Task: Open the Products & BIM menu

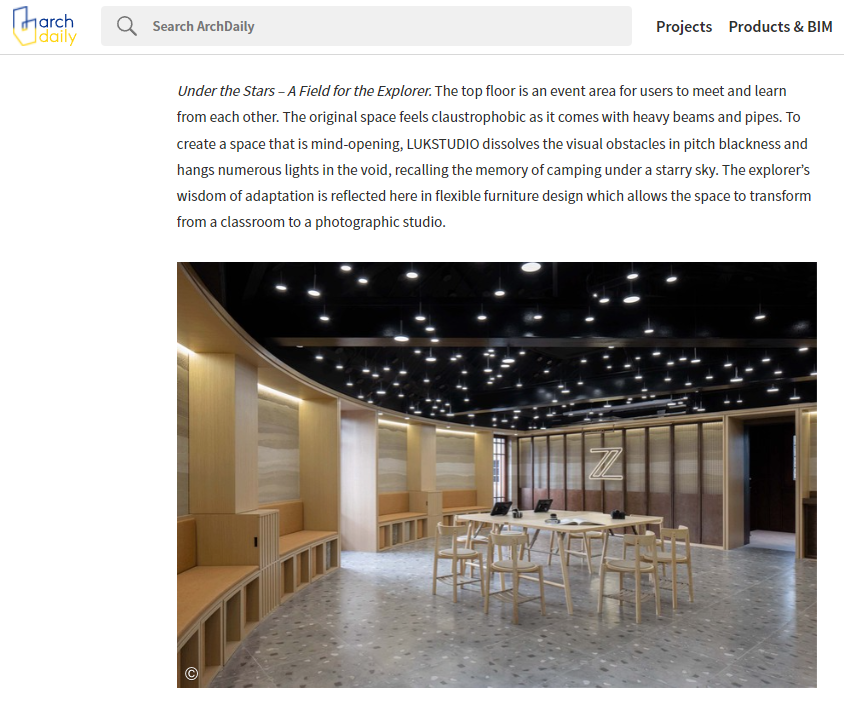Action: pyautogui.click(x=780, y=26)
